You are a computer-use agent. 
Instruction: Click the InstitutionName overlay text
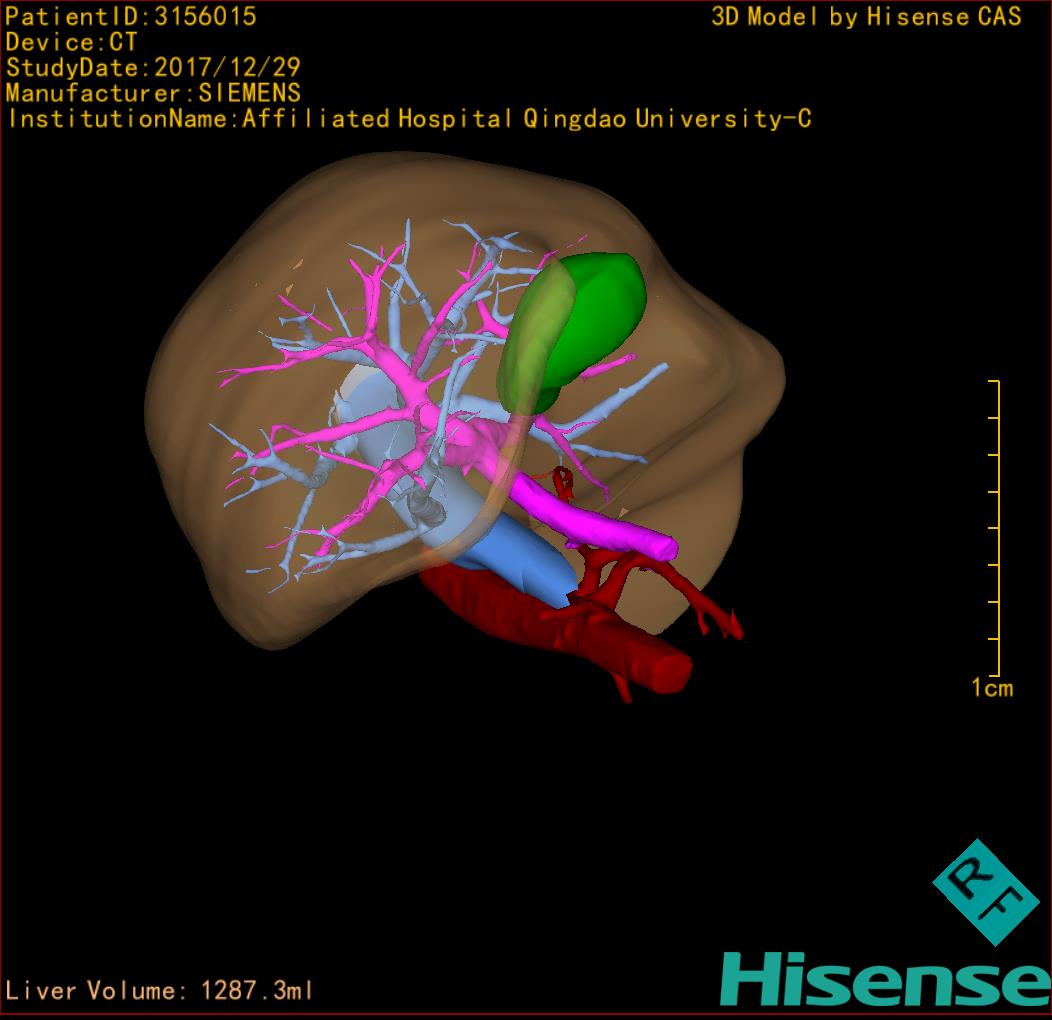410,119
